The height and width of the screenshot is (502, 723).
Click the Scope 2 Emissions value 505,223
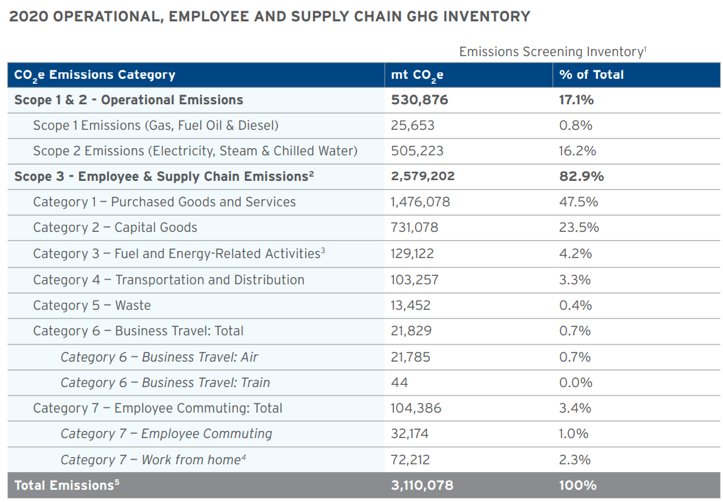424,151
